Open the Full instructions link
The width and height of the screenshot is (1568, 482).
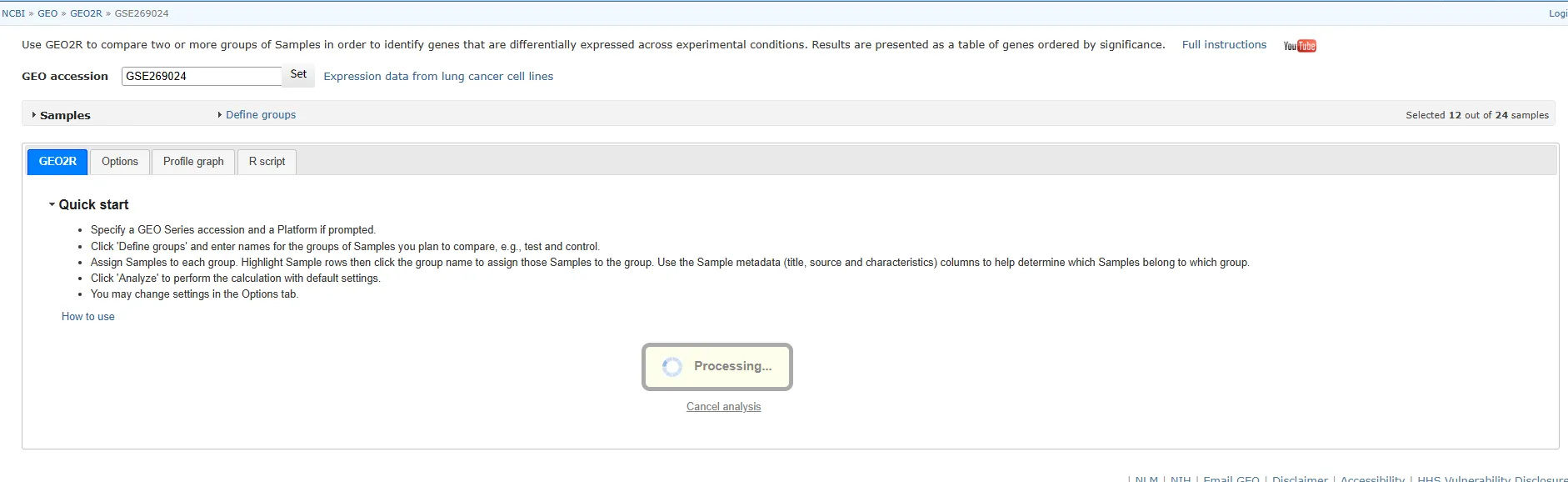coord(1223,45)
